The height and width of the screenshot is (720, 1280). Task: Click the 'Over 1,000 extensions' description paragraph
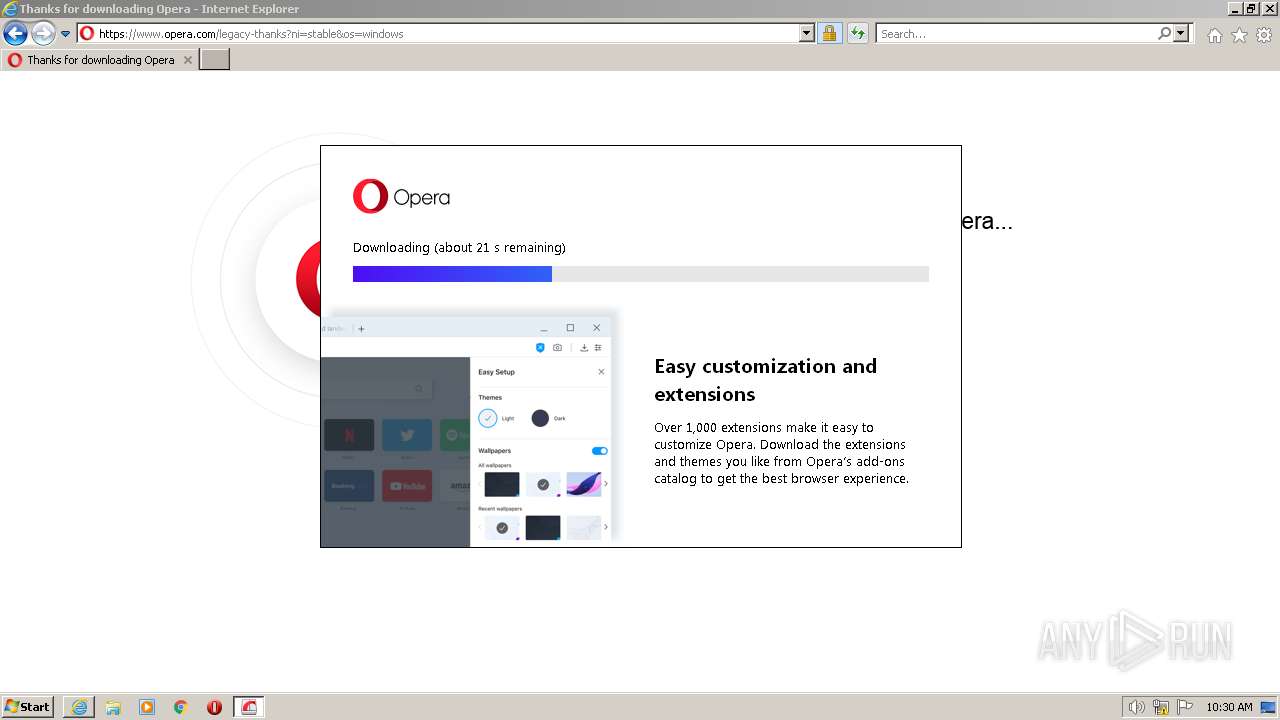pyautogui.click(x=781, y=453)
